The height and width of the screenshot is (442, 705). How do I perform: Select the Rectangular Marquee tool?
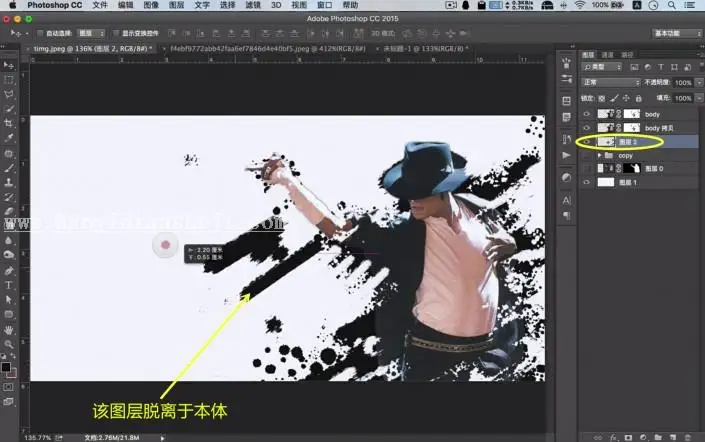(x=9, y=80)
